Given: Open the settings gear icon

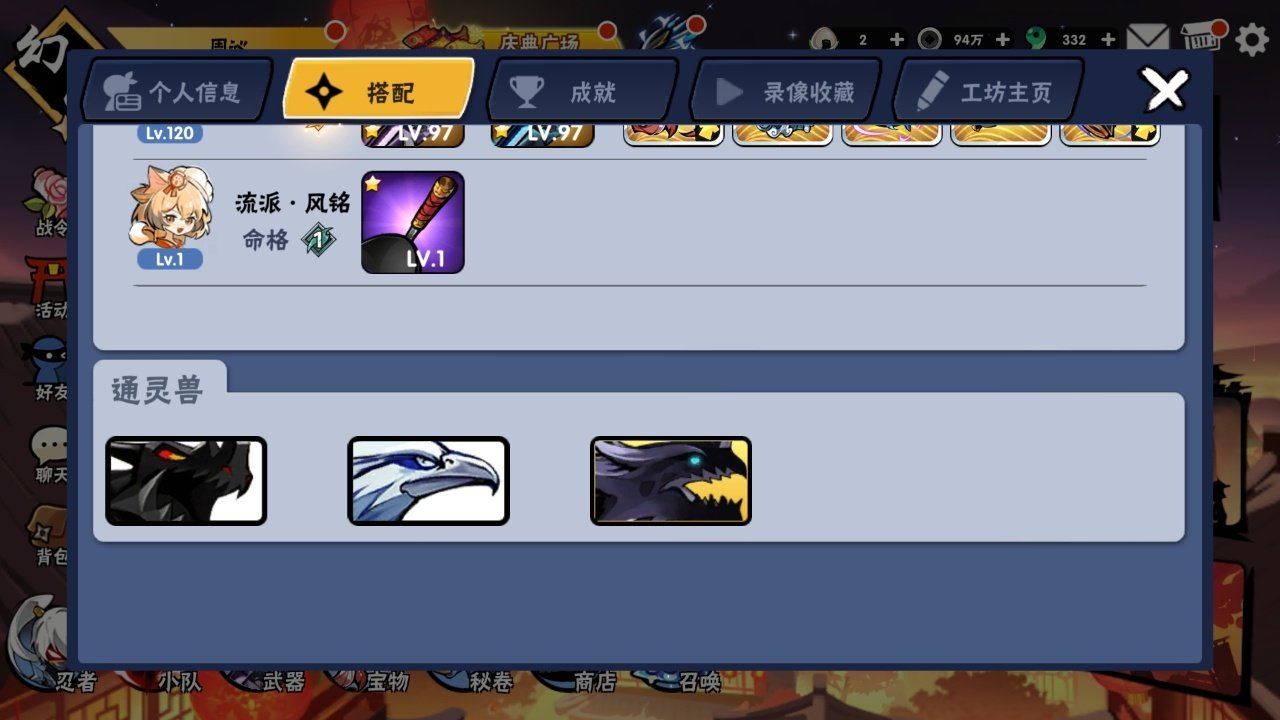Looking at the screenshot, I should 1252,40.
